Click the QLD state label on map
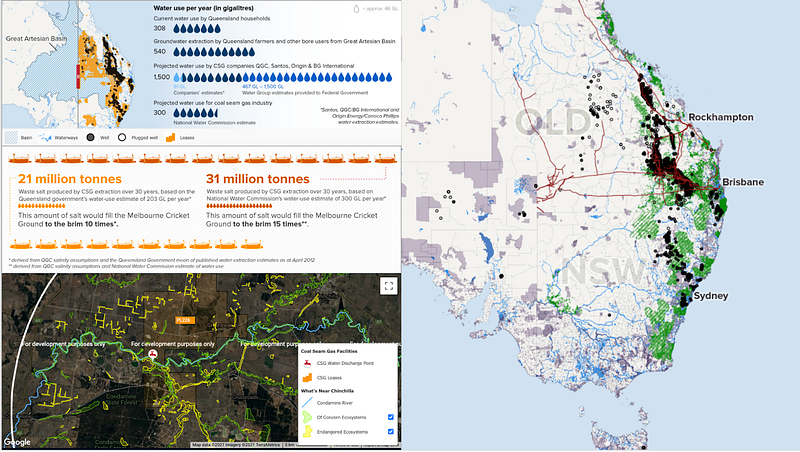Viewport: 800px width, 452px height. tap(553, 122)
